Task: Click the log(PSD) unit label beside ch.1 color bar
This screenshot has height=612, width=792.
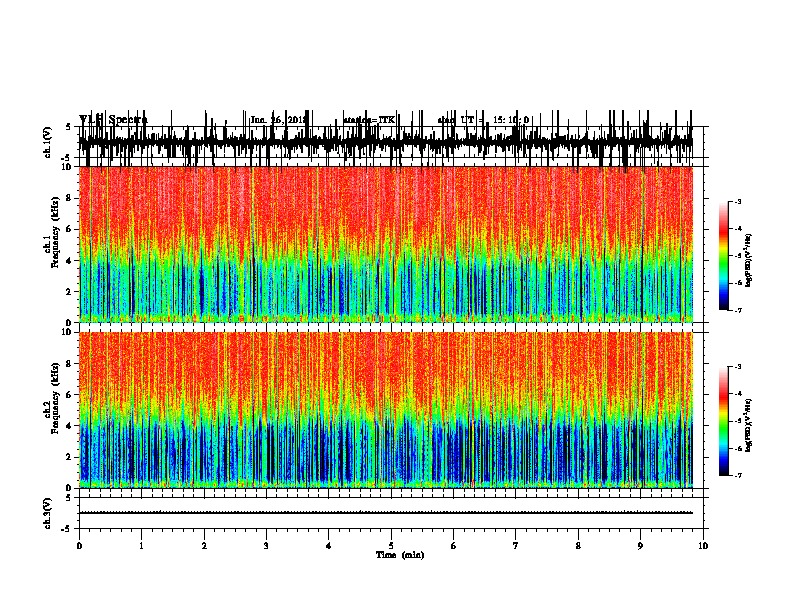Action: click(x=748, y=260)
